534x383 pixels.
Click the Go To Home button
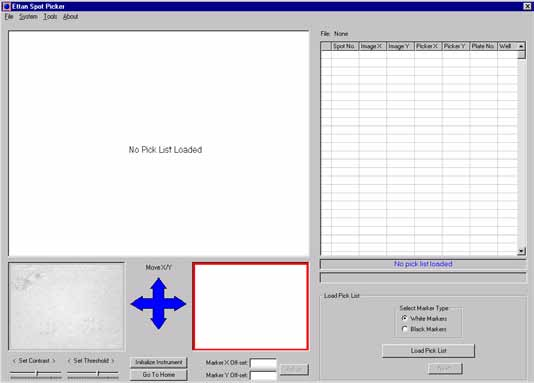click(159, 374)
